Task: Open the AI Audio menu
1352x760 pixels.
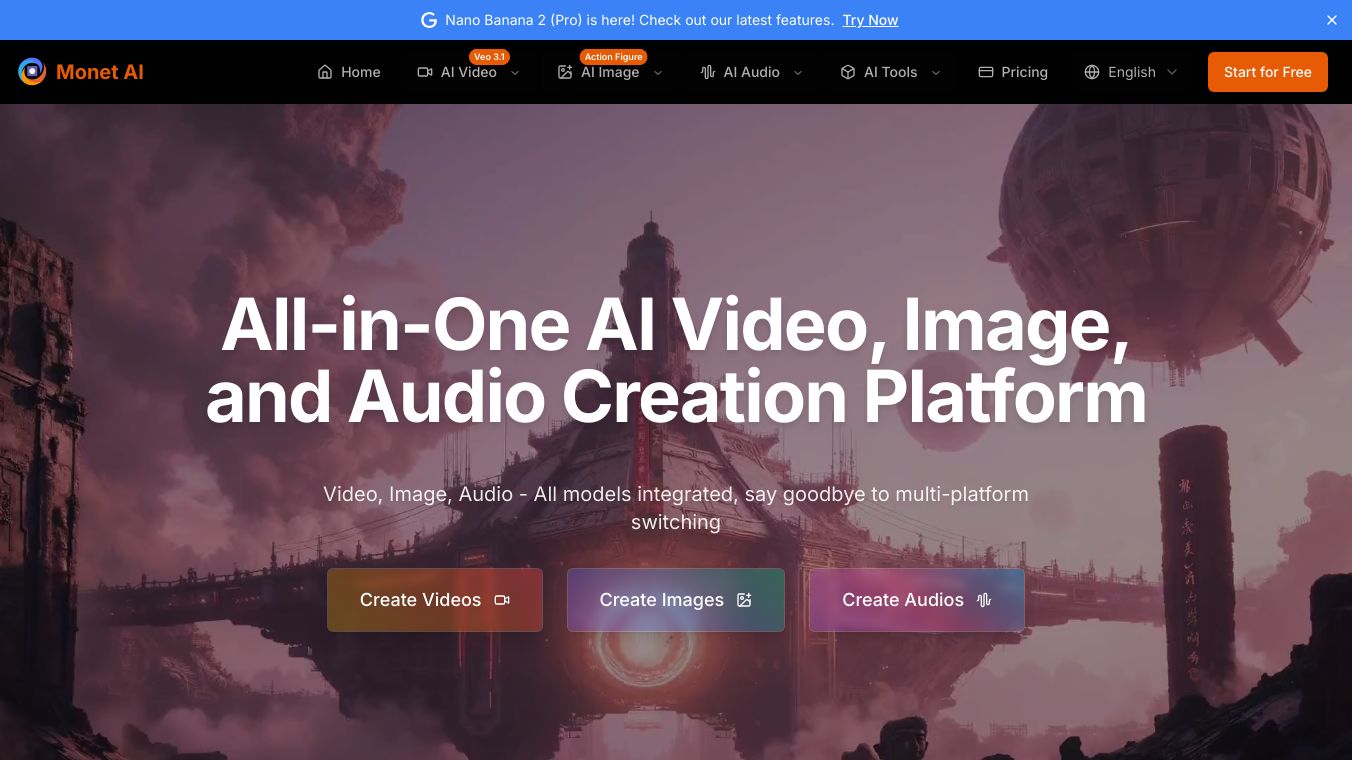Action: click(752, 72)
